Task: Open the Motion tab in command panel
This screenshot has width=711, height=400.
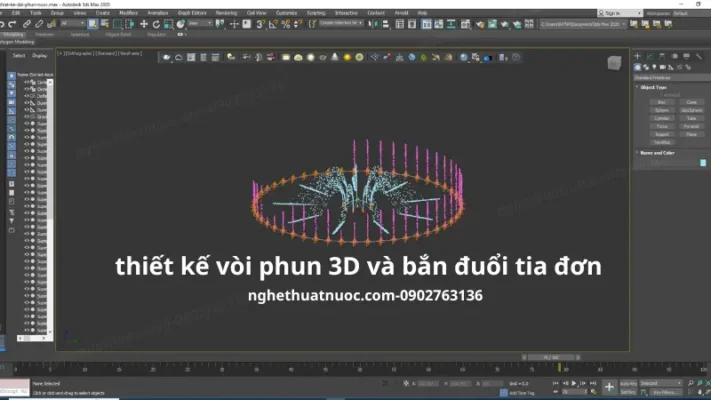Action: click(674, 56)
